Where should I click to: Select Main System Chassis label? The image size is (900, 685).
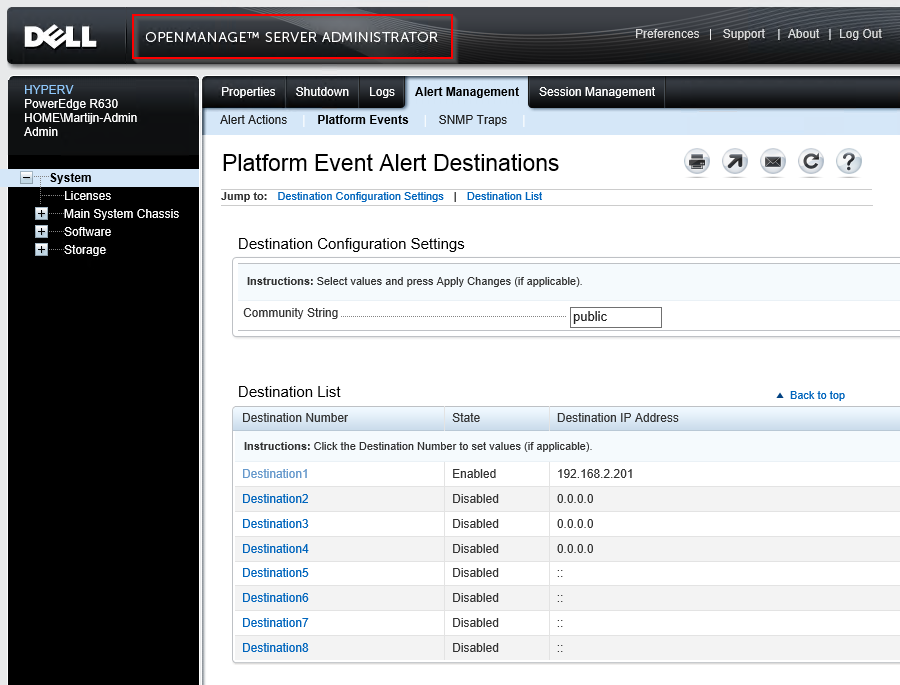pos(121,214)
